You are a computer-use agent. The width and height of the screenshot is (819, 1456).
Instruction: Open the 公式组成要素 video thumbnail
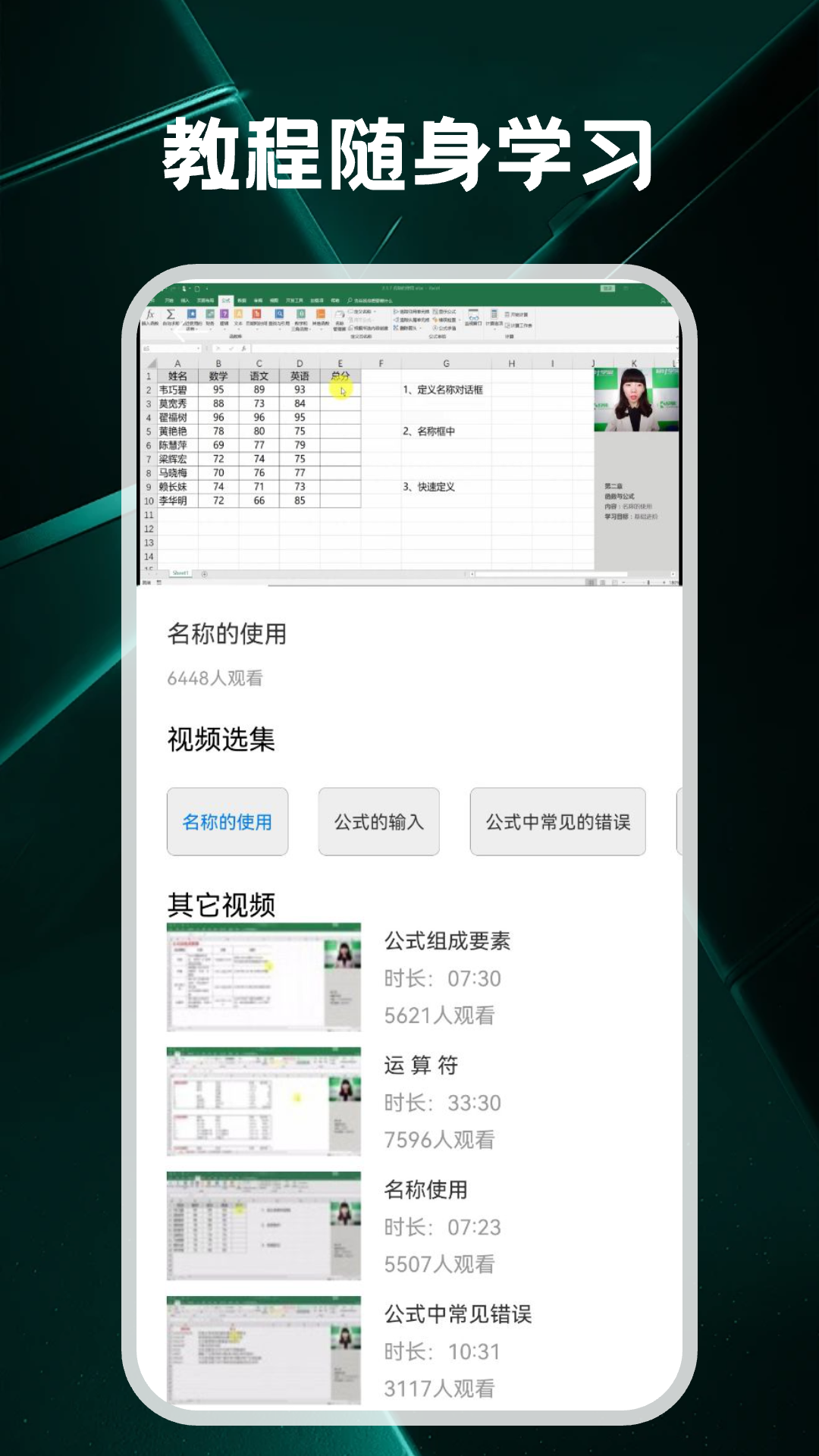click(264, 977)
